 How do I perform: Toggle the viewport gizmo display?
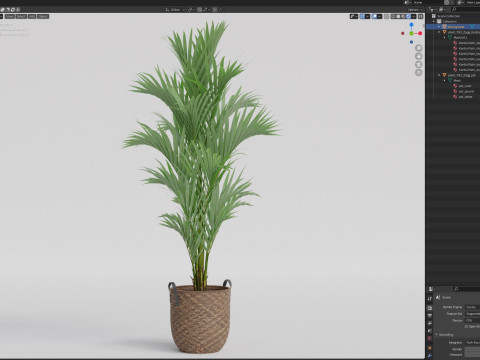362,16
